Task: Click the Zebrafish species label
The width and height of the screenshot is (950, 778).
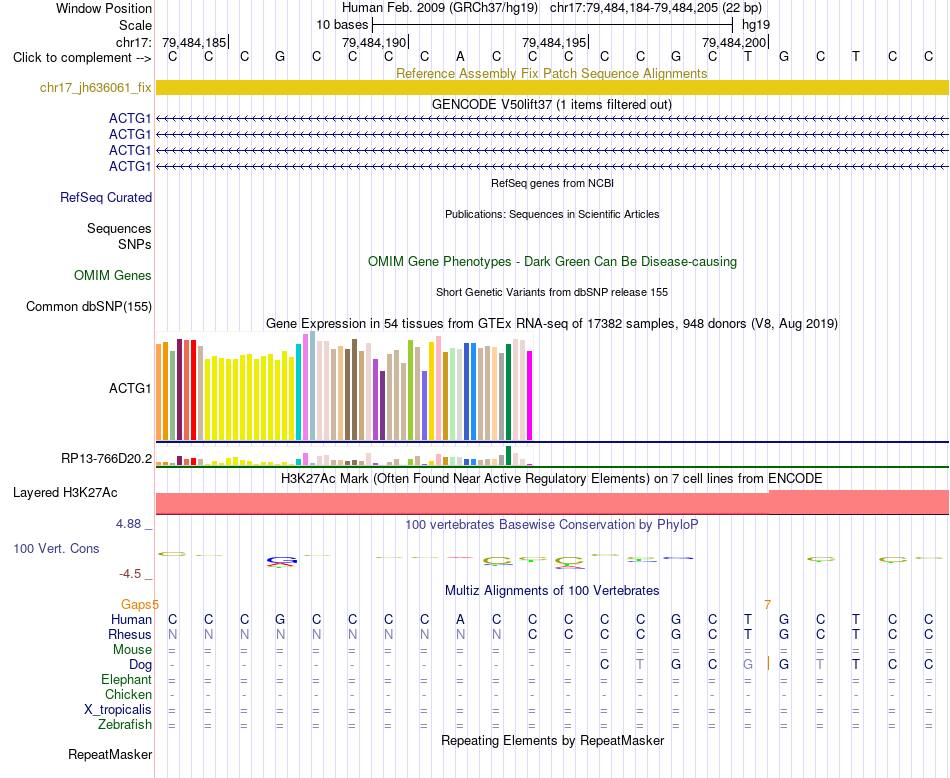Action: click(125, 724)
